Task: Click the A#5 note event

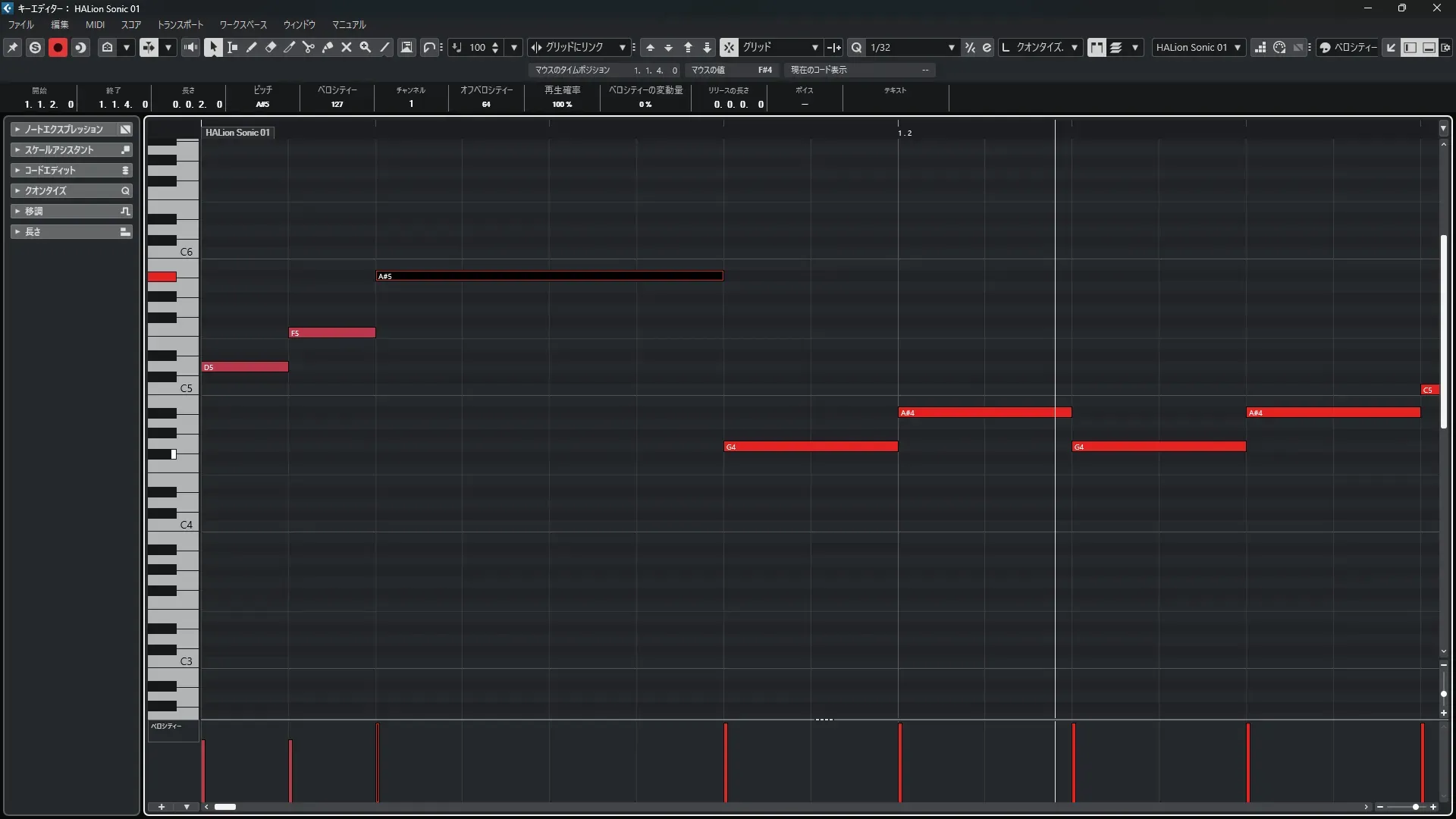Action: [549, 276]
